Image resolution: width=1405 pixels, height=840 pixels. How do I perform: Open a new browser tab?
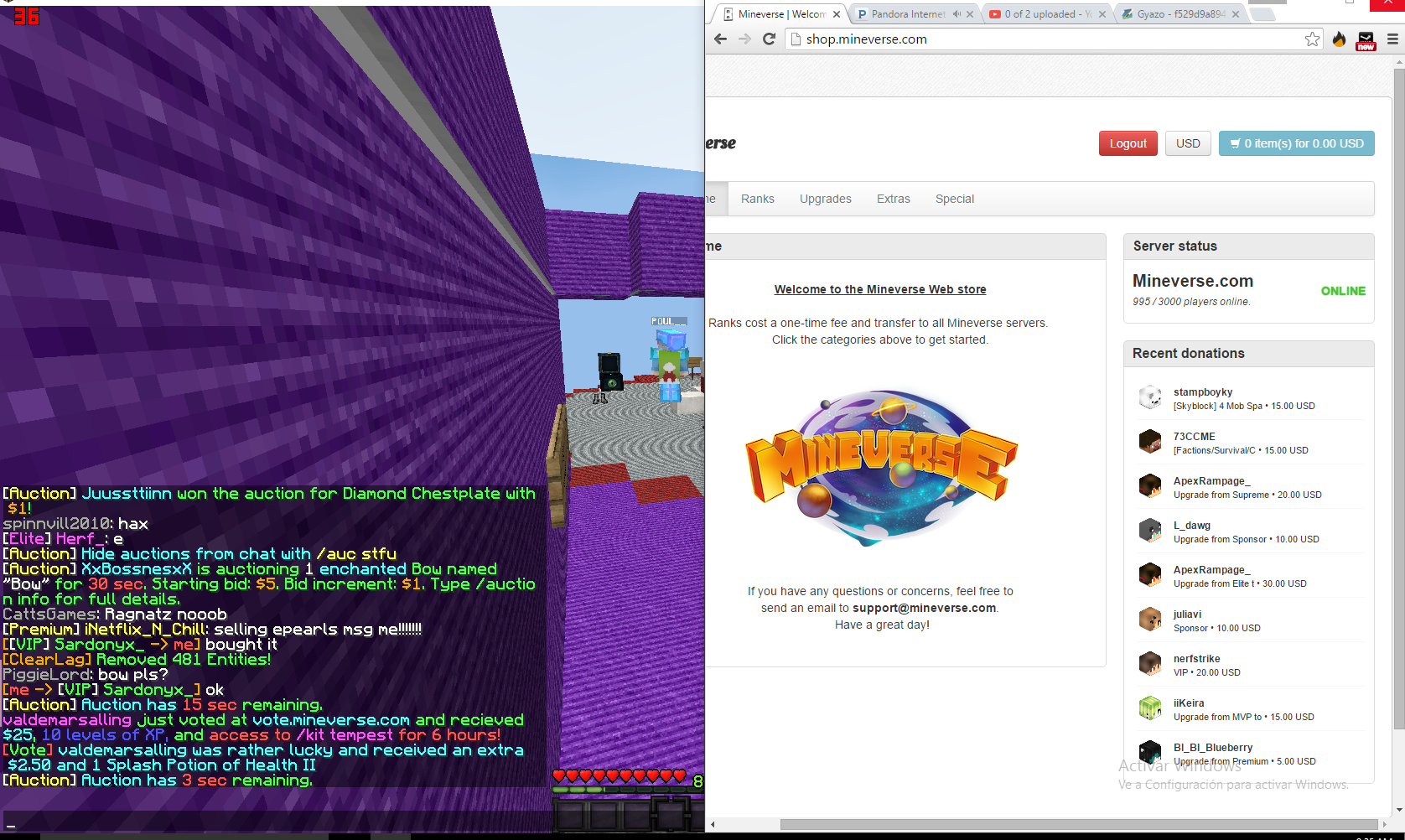click(1262, 14)
